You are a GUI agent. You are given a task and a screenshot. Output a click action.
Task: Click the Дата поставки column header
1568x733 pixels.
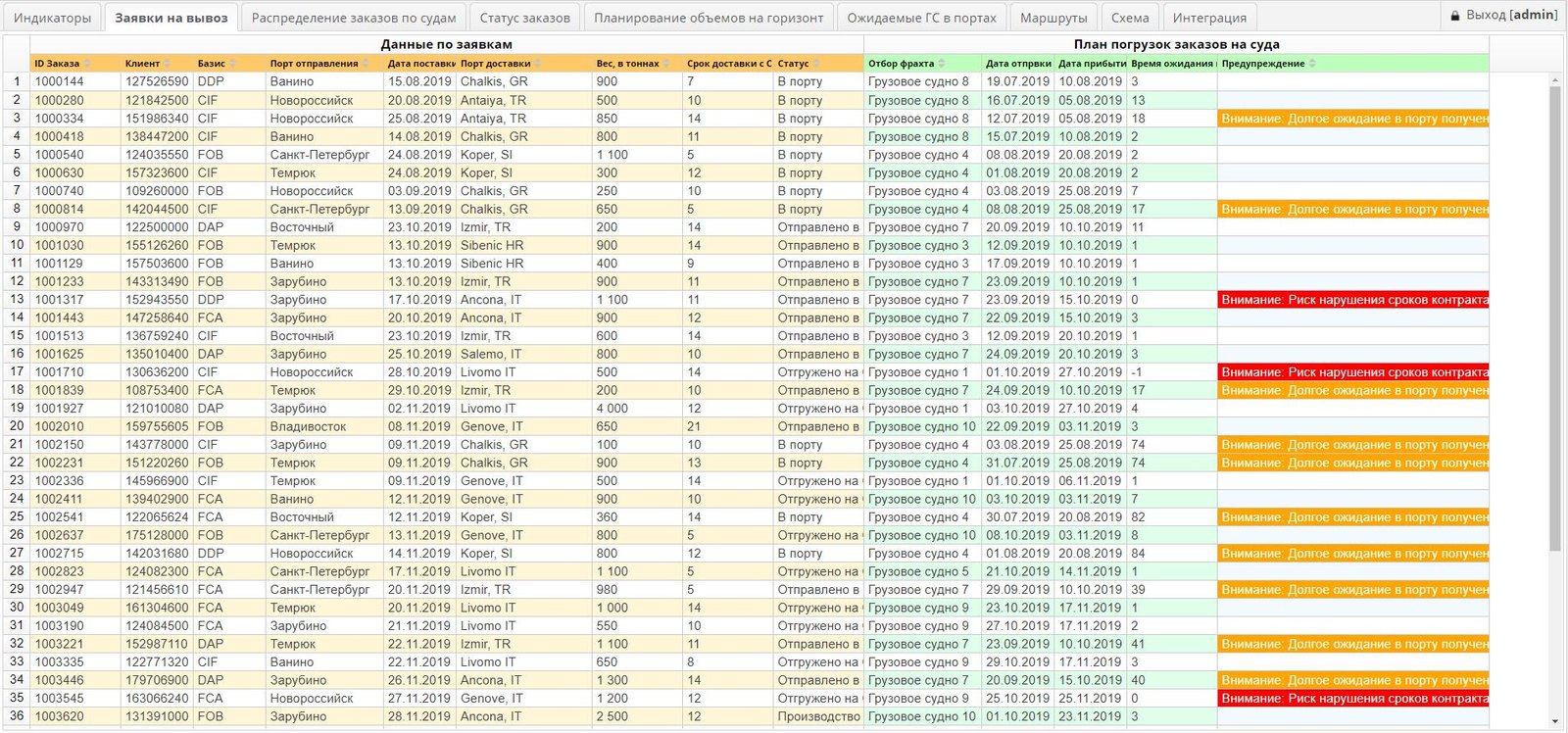419,64
